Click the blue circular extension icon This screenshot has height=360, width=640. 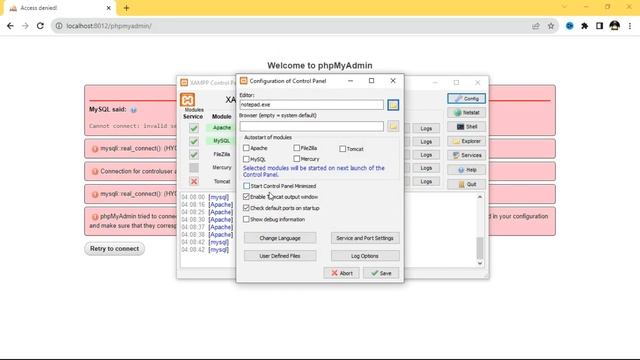[569, 26]
